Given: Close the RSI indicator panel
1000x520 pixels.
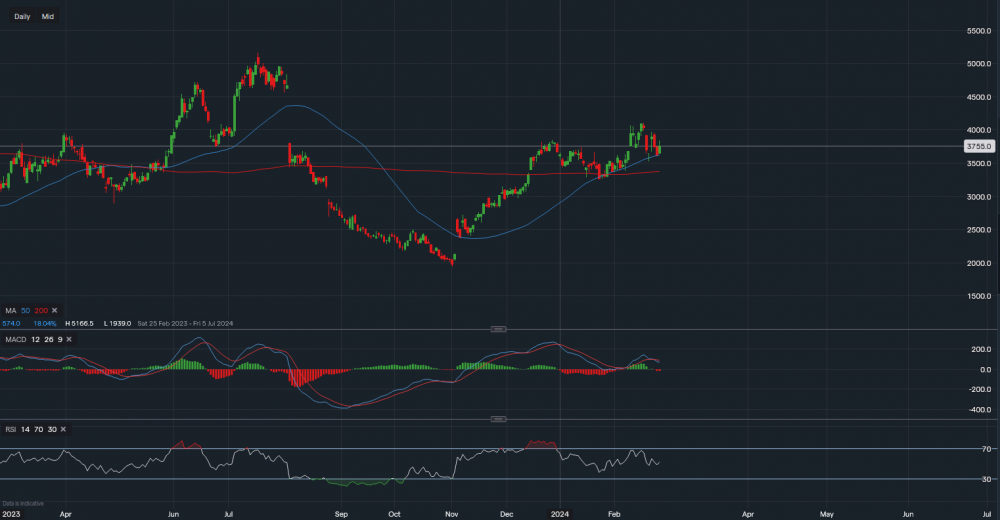Looking at the screenshot, I should (x=63, y=428).
